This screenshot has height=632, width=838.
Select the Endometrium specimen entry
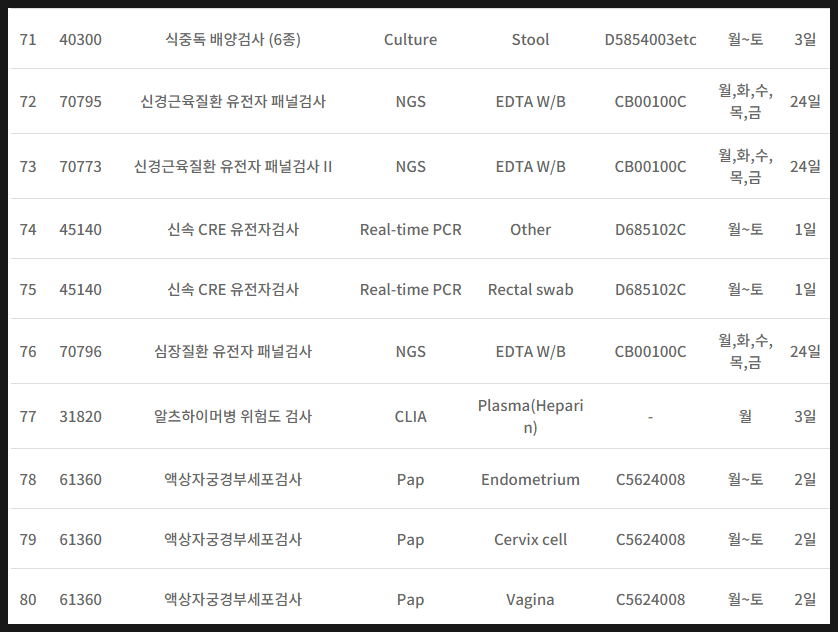pyautogui.click(x=530, y=480)
